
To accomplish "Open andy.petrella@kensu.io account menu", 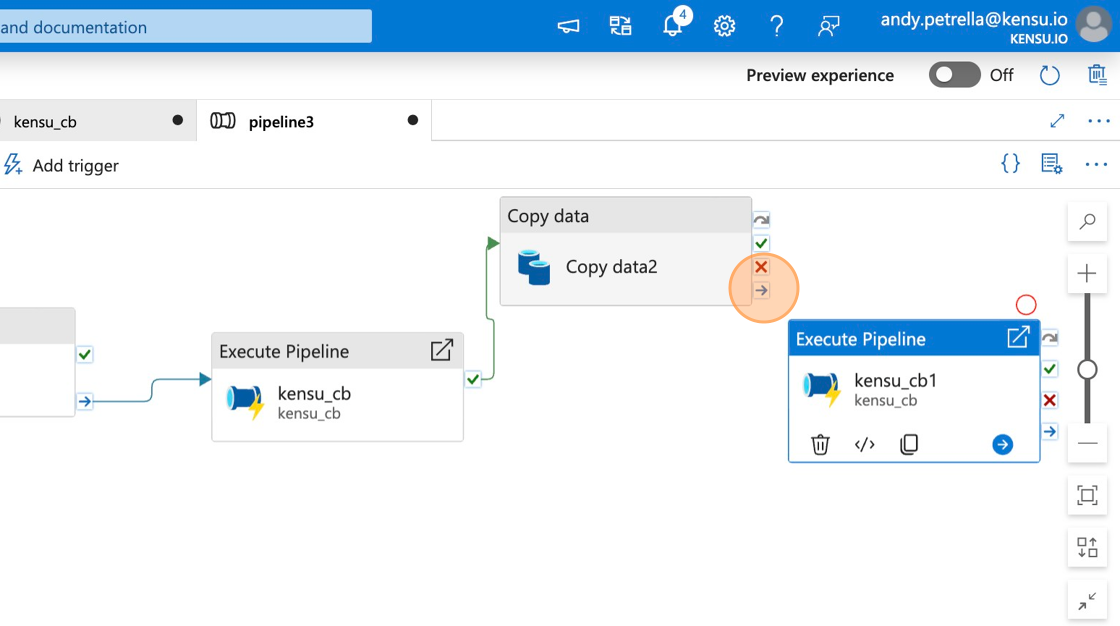I will 974,26.
